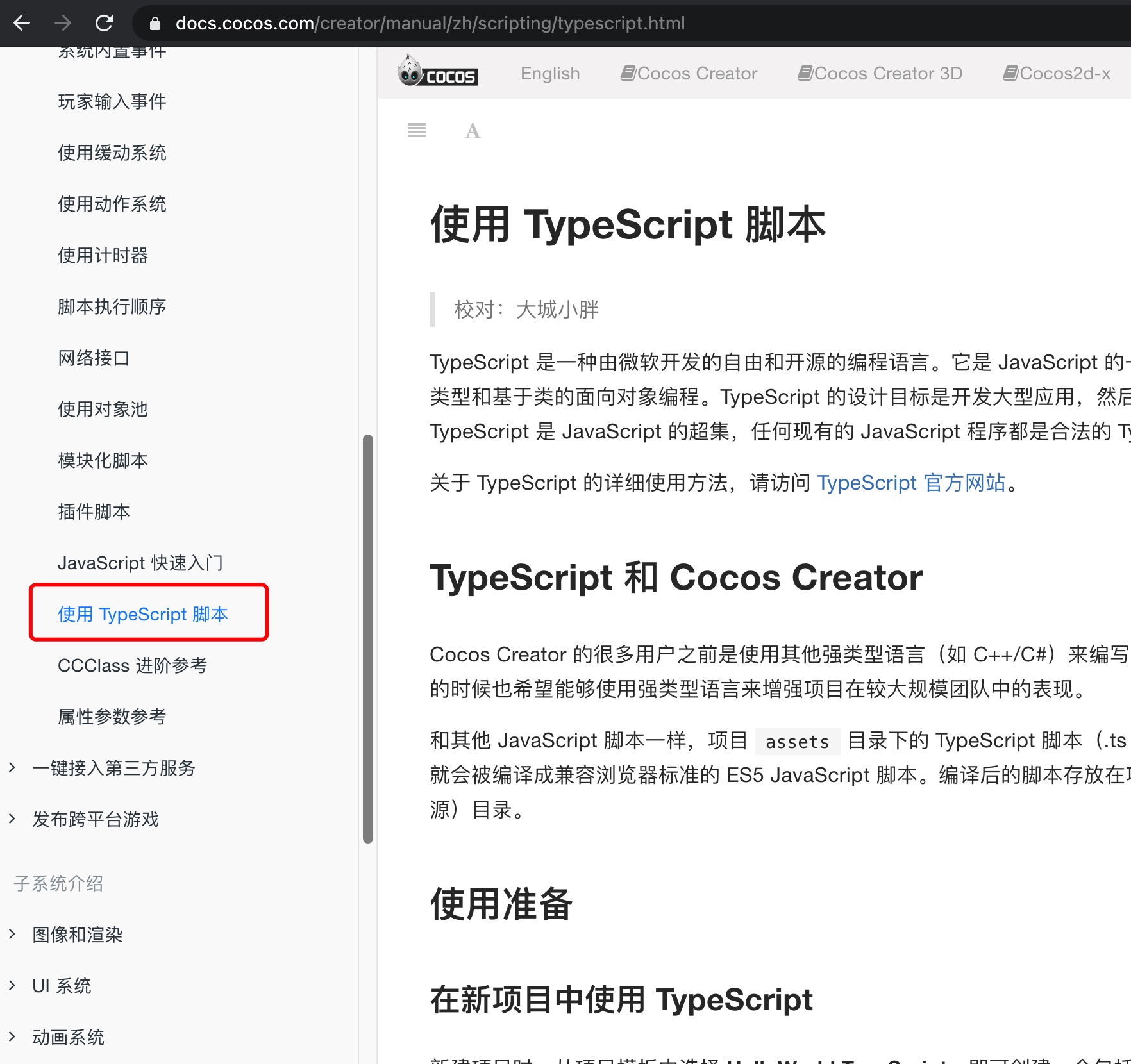Open the JavaScript 快速入门 sidebar page
The image size is (1131, 1064).
click(140, 563)
